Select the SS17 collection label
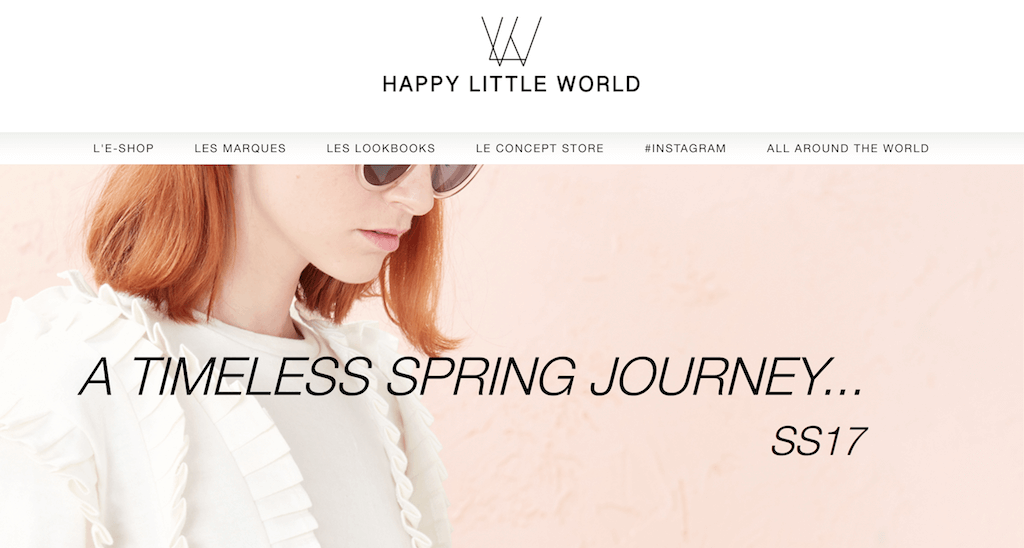Screen dimensions: 1024x548 (819, 442)
